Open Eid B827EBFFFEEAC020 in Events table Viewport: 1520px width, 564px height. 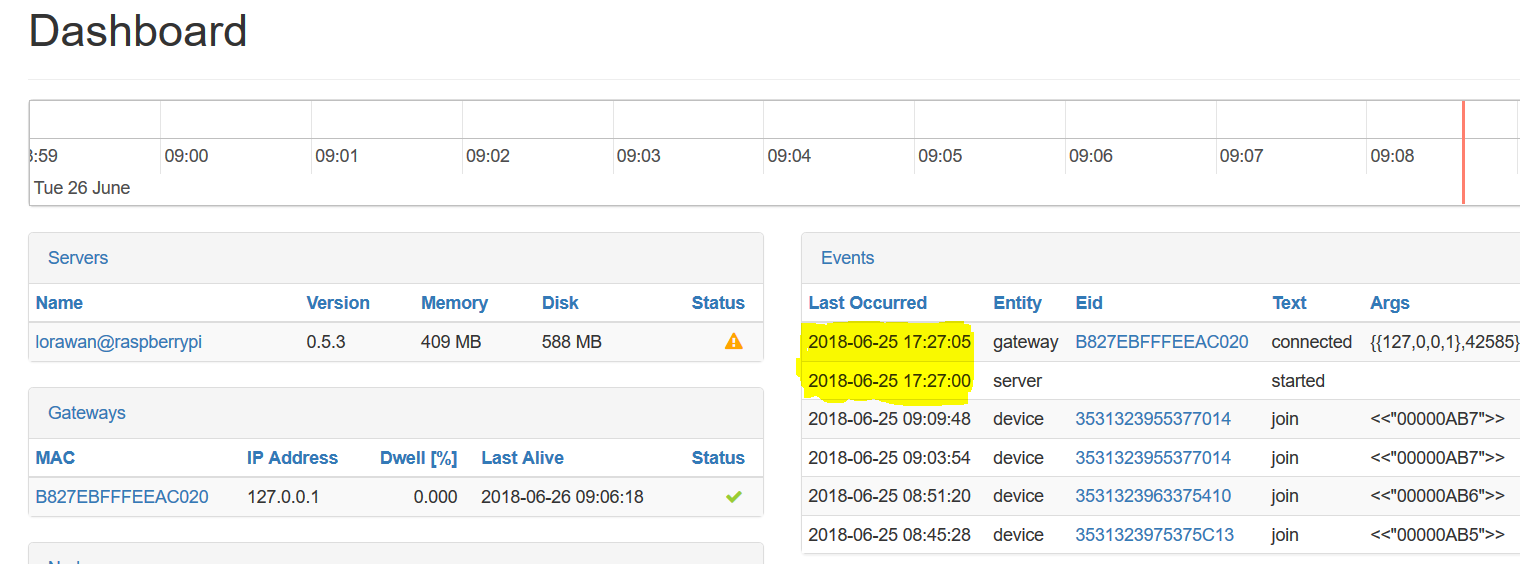(1161, 342)
